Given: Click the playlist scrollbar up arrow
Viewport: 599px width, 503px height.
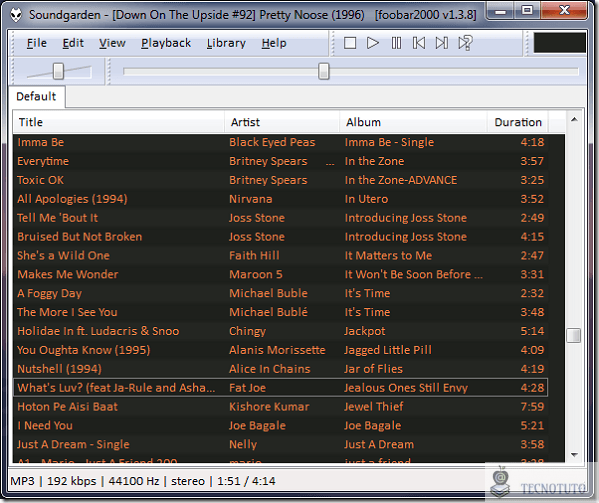Looking at the screenshot, I should point(574,120).
